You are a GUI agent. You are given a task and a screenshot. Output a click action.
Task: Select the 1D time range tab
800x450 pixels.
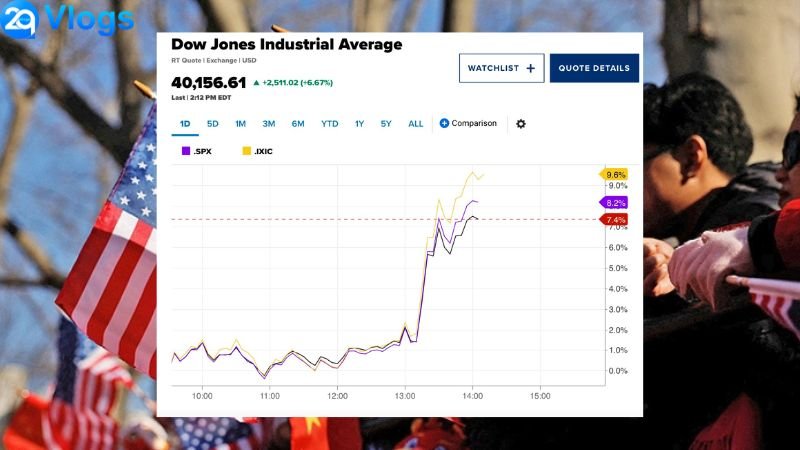[x=185, y=123]
